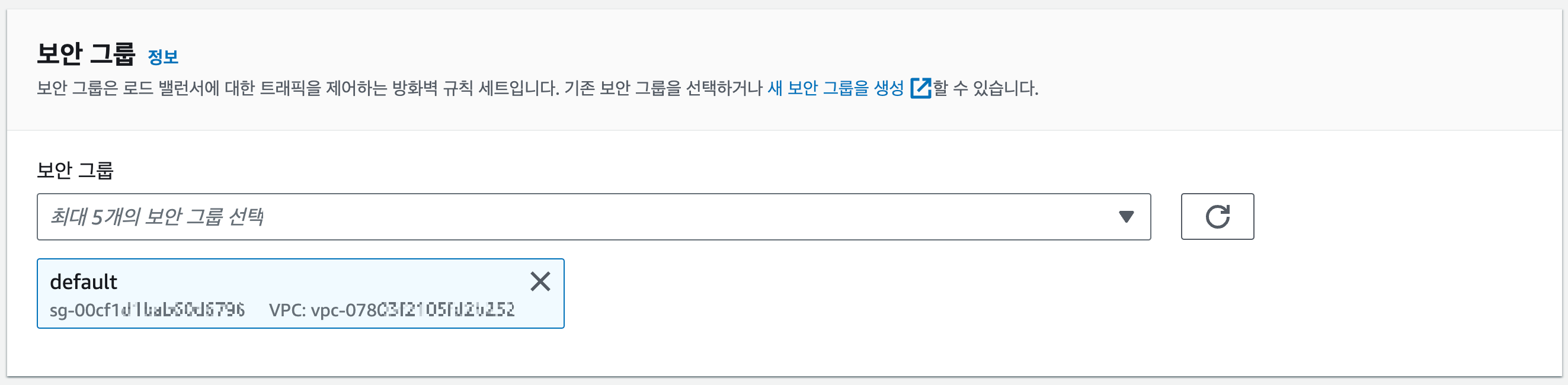Click the caret icon in the selection box
1568x385 pixels.
pyautogui.click(x=1127, y=217)
